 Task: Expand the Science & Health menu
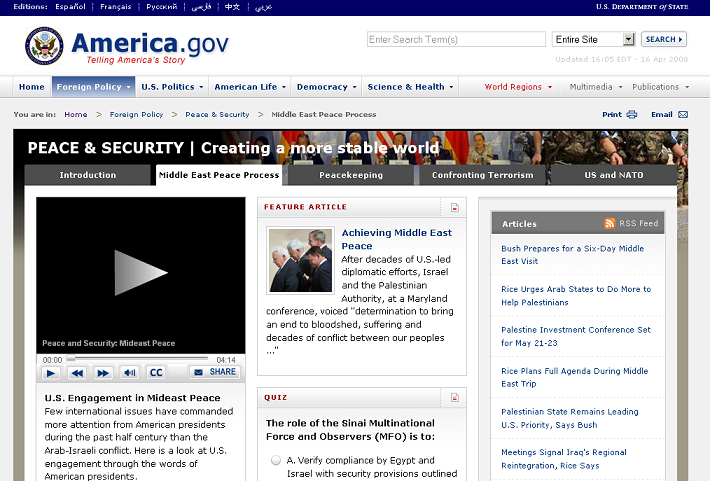410,87
